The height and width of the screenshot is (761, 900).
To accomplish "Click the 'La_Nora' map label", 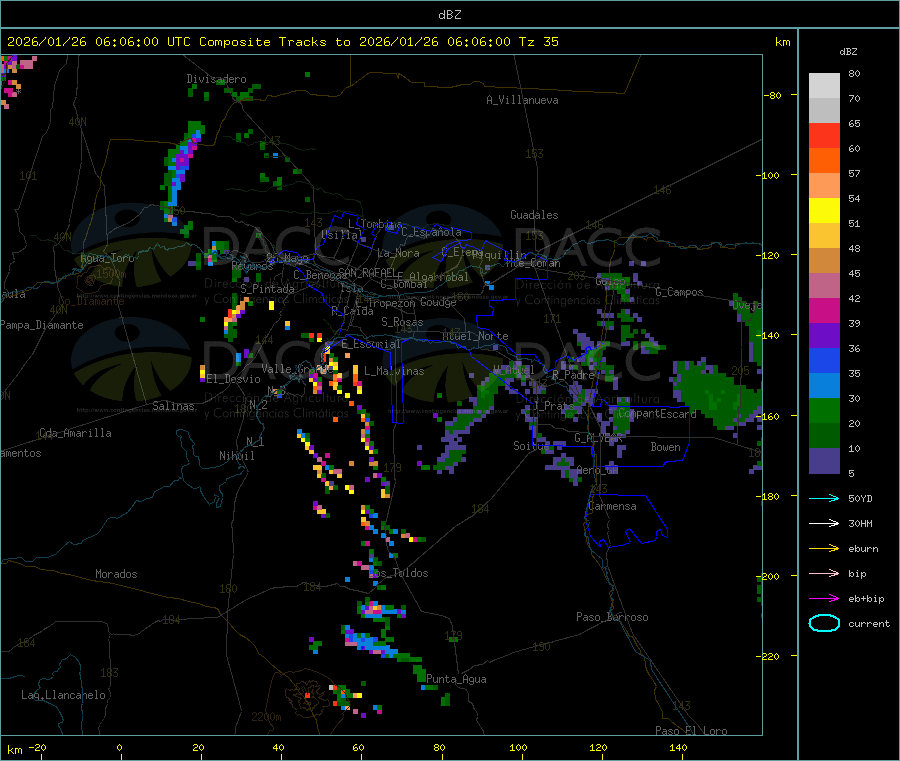I will point(398,253).
